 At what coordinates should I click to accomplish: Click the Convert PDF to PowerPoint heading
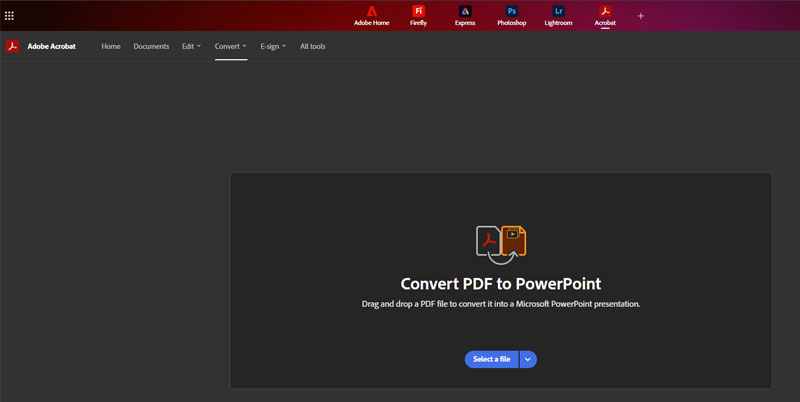(501, 284)
